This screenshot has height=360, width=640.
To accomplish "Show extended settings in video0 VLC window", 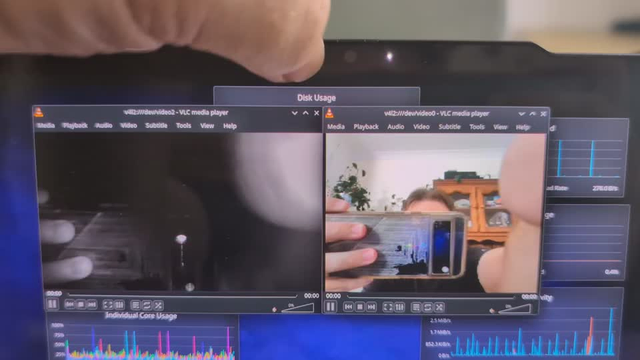I will (399, 307).
